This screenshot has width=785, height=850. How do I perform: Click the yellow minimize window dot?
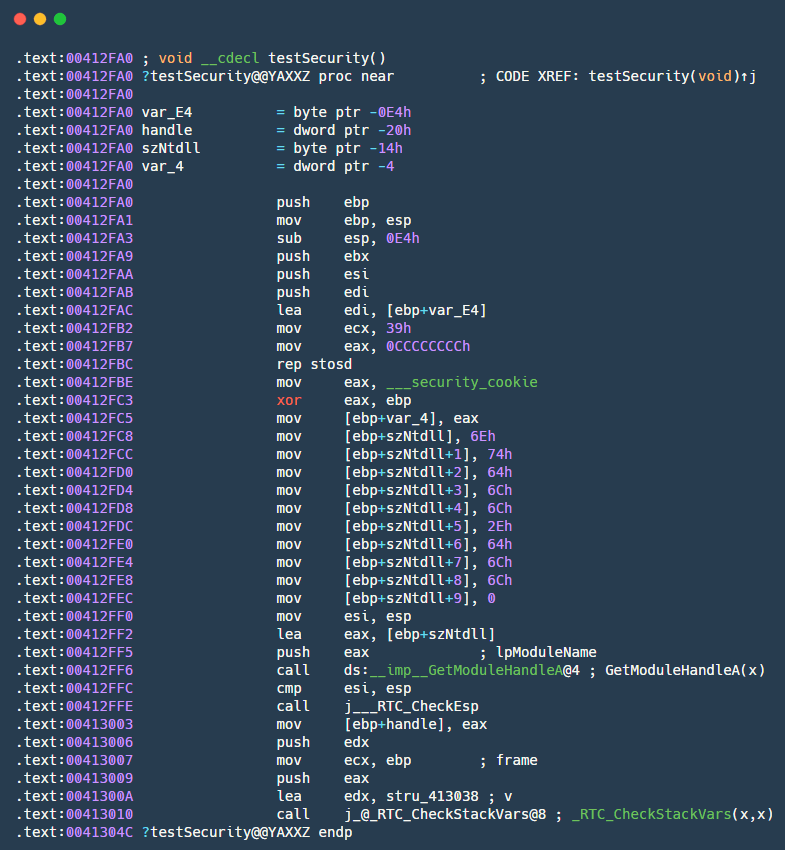[40, 20]
